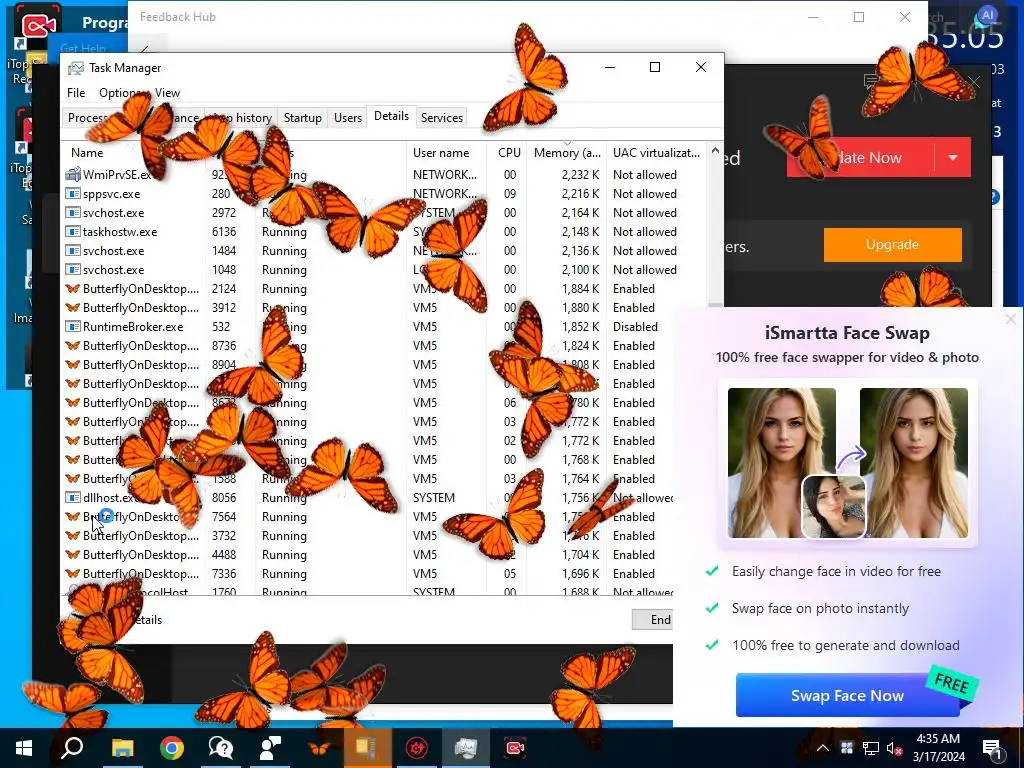The image size is (1024, 768).
Task: Click the security icon in the system tray
Action: tap(846, 748)
